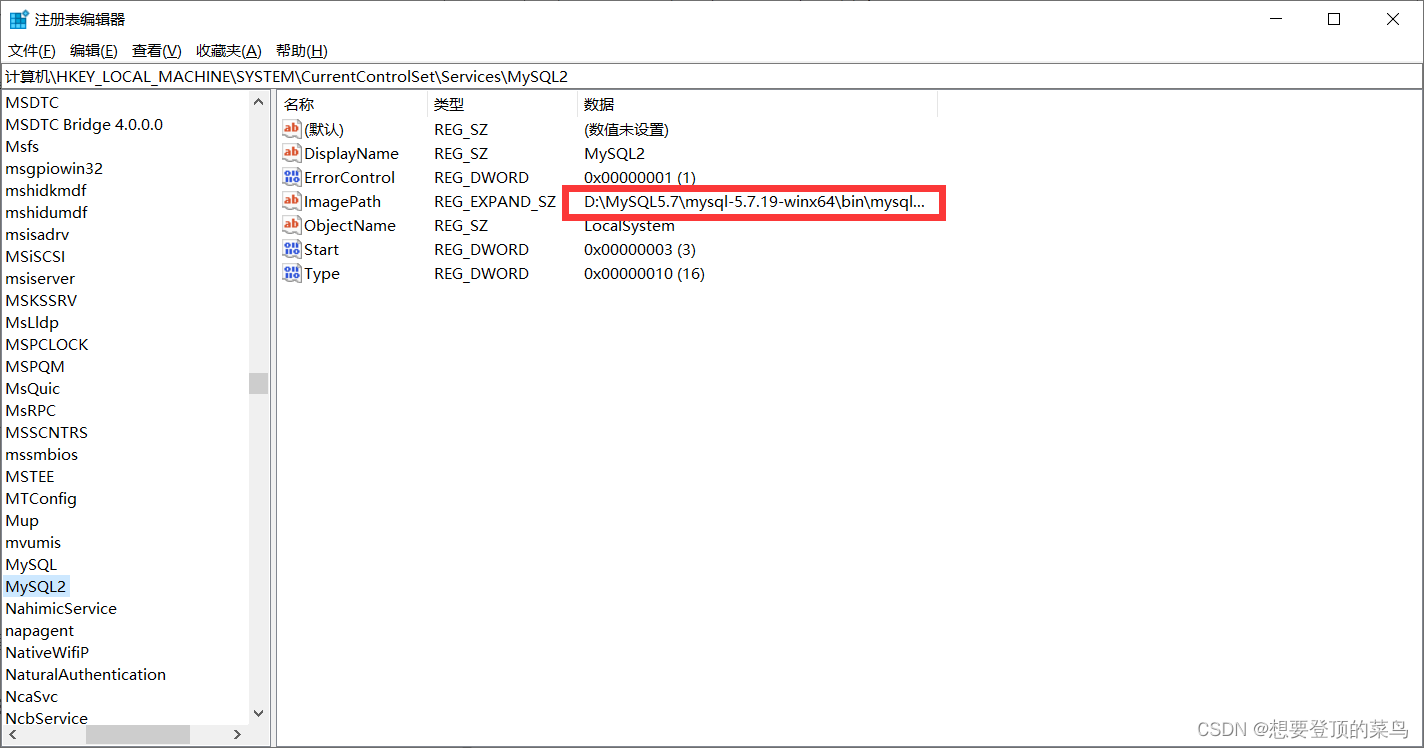Select the msisadrv key
The height and width of the screenshot is (748, 1424).
tap(37, 234)
